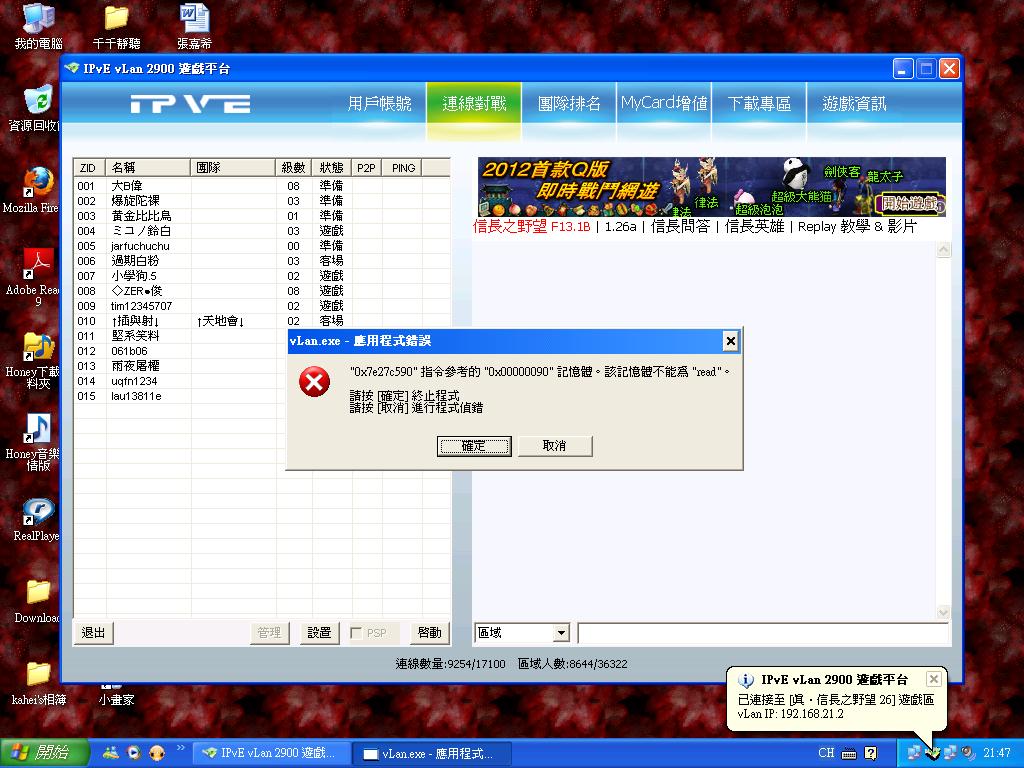1024x768 pixels.
Task: Click the chat scrollbar up arrow
Action: pos(944,249)
